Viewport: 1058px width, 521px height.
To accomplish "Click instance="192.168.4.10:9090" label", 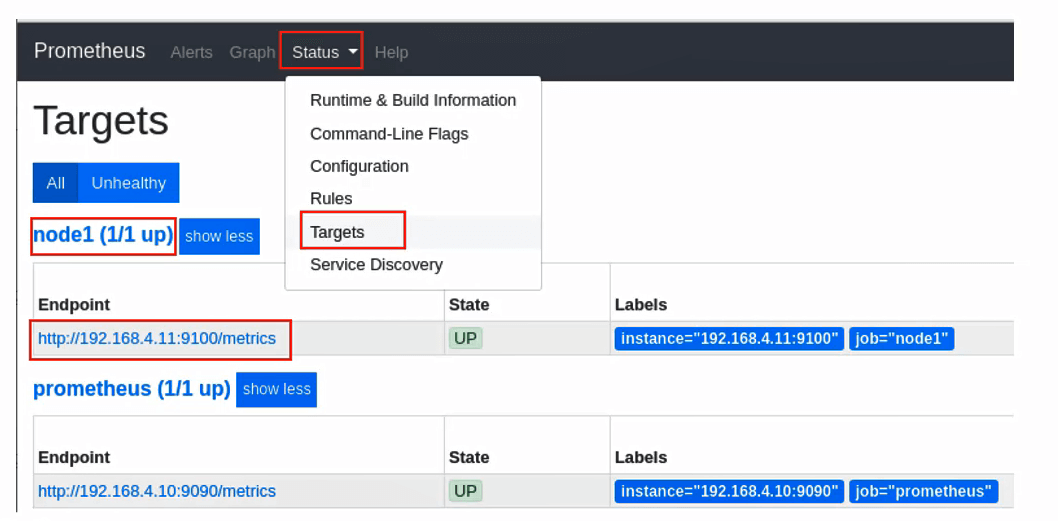I will point(729,491).
